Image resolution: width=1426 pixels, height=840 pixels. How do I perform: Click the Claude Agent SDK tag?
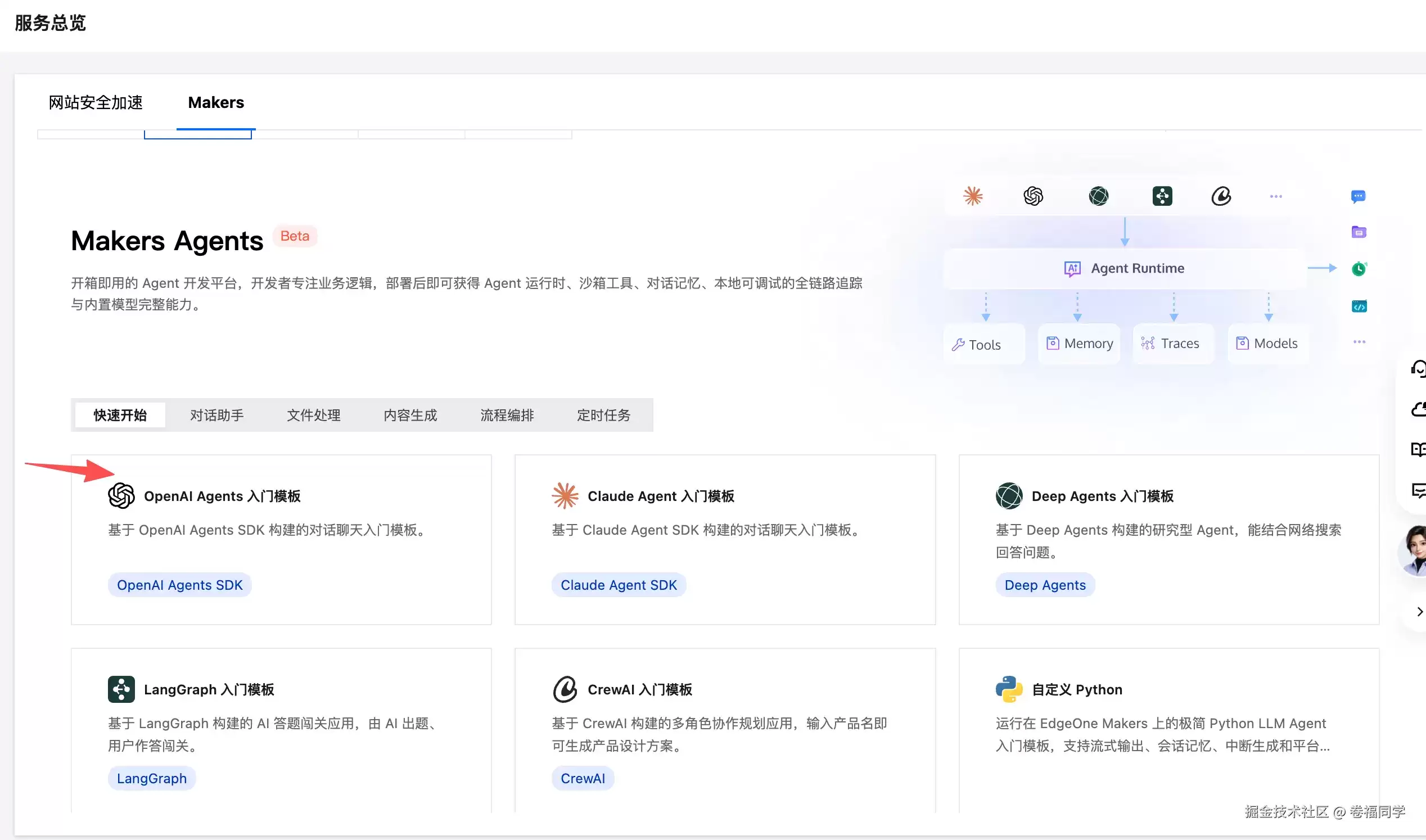click(619, 585)
